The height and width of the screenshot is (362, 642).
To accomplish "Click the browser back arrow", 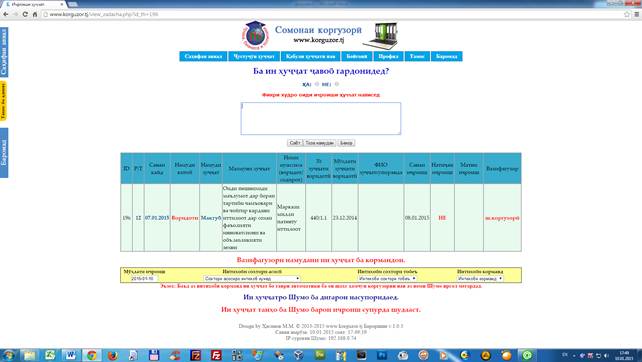I will [x=6, y=14].
